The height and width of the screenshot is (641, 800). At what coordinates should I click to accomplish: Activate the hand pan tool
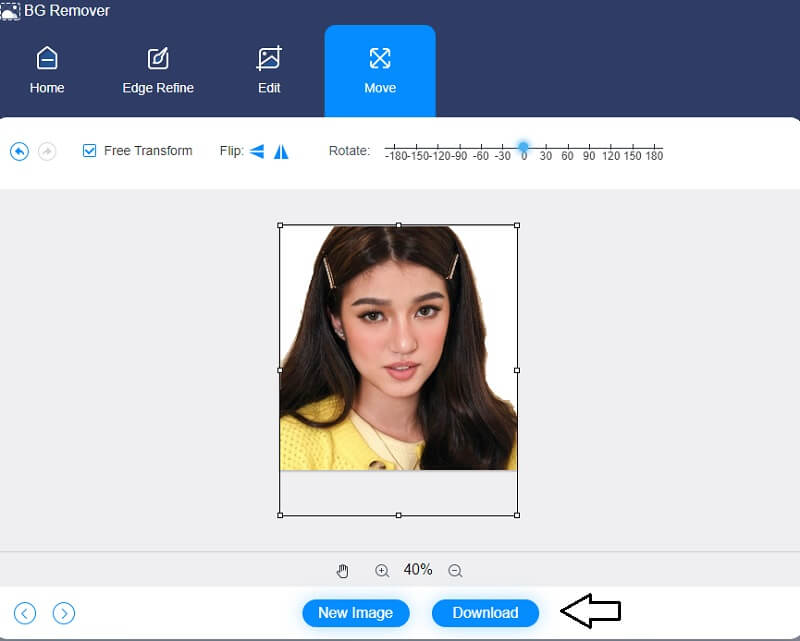point(343,570)
